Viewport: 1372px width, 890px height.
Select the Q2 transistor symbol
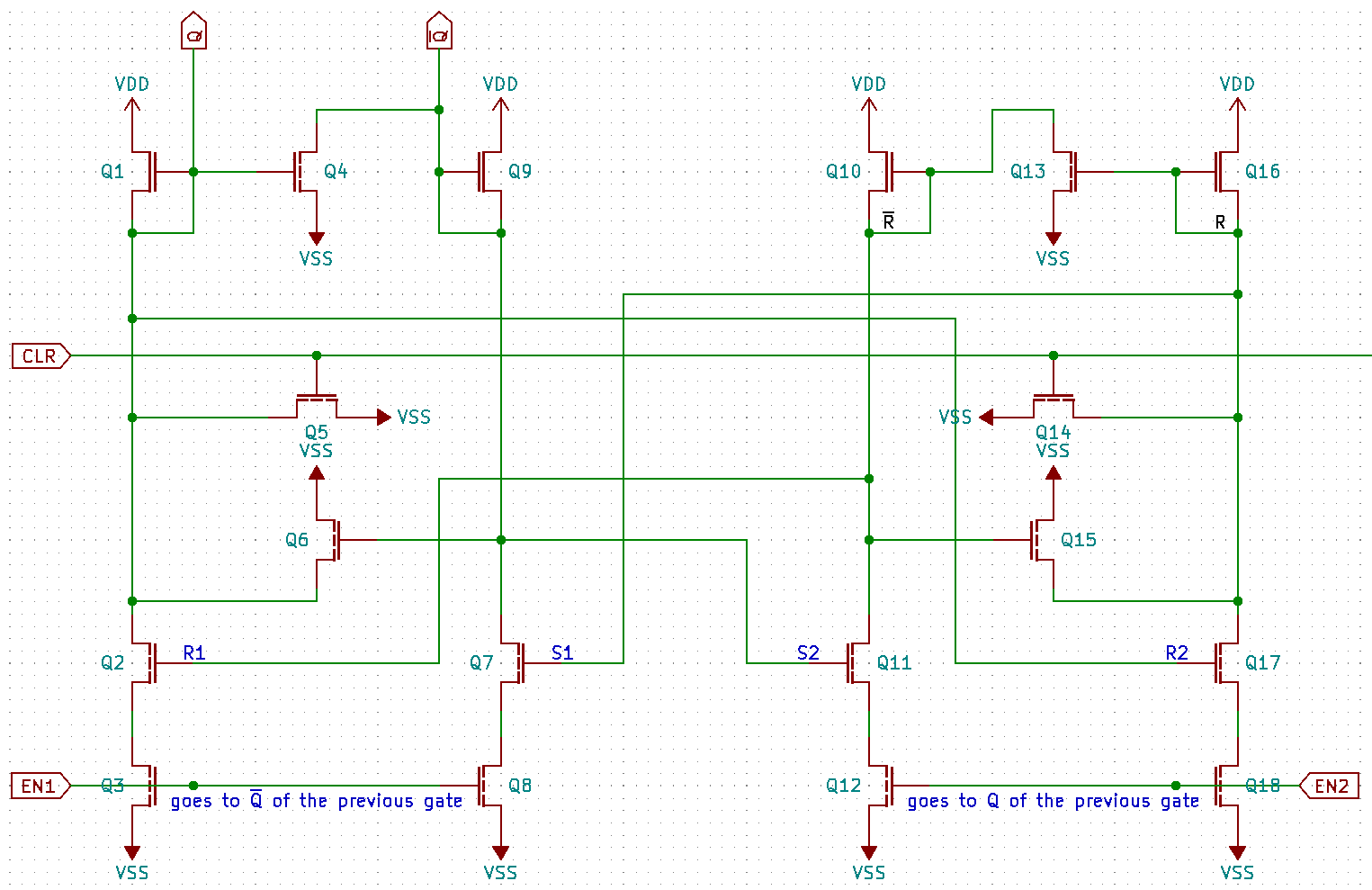[x=144, y=663]
